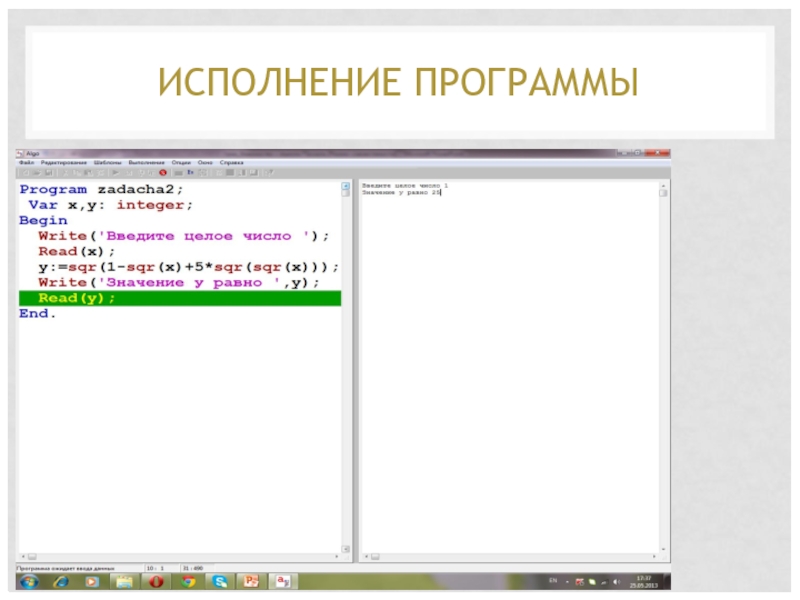Click the 'Begin' keyword line
800x600 pixels.
(43, 220)
